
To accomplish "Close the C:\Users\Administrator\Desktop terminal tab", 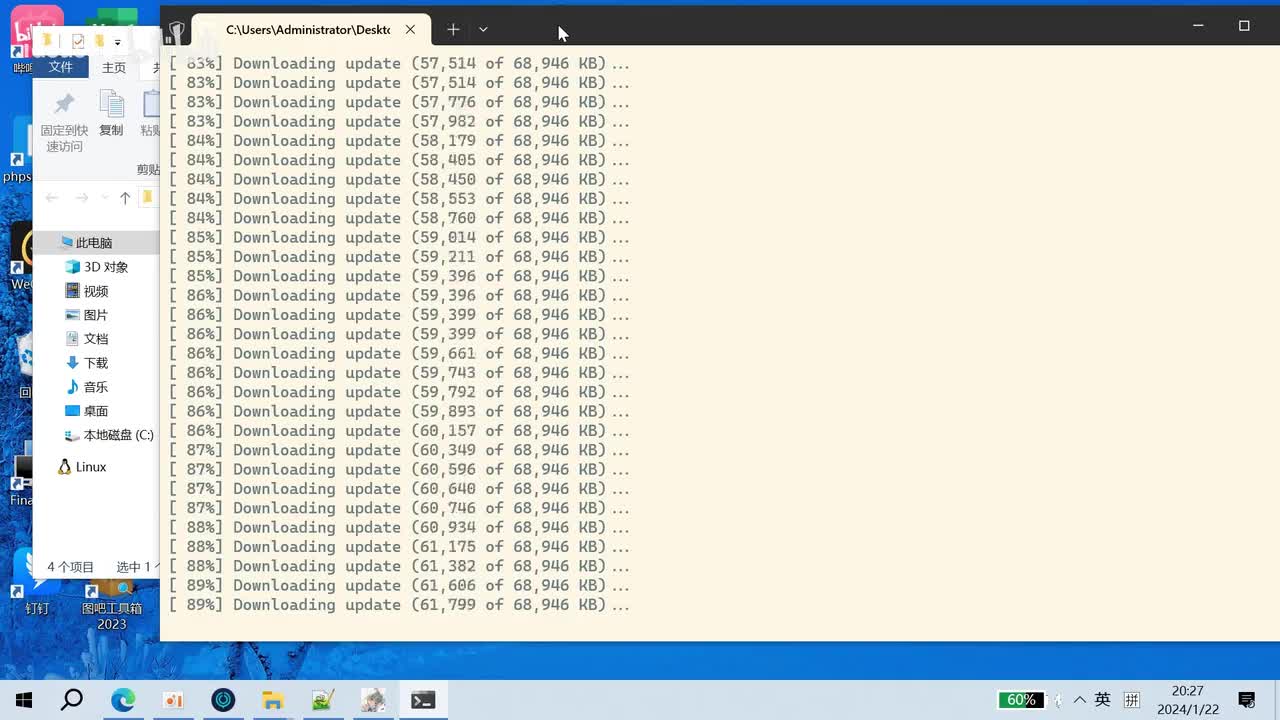I will point(410,30).
